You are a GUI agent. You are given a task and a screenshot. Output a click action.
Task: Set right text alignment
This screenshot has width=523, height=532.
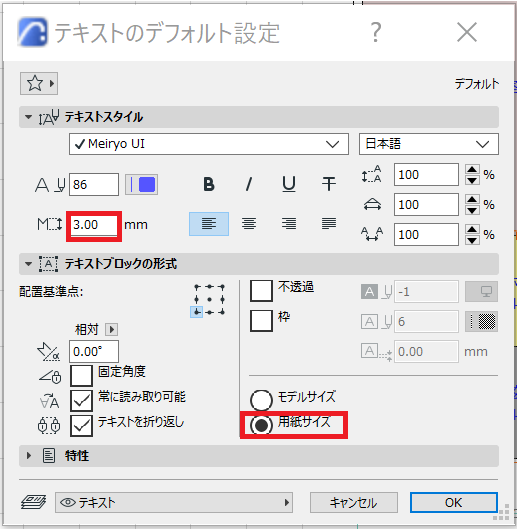289,224
